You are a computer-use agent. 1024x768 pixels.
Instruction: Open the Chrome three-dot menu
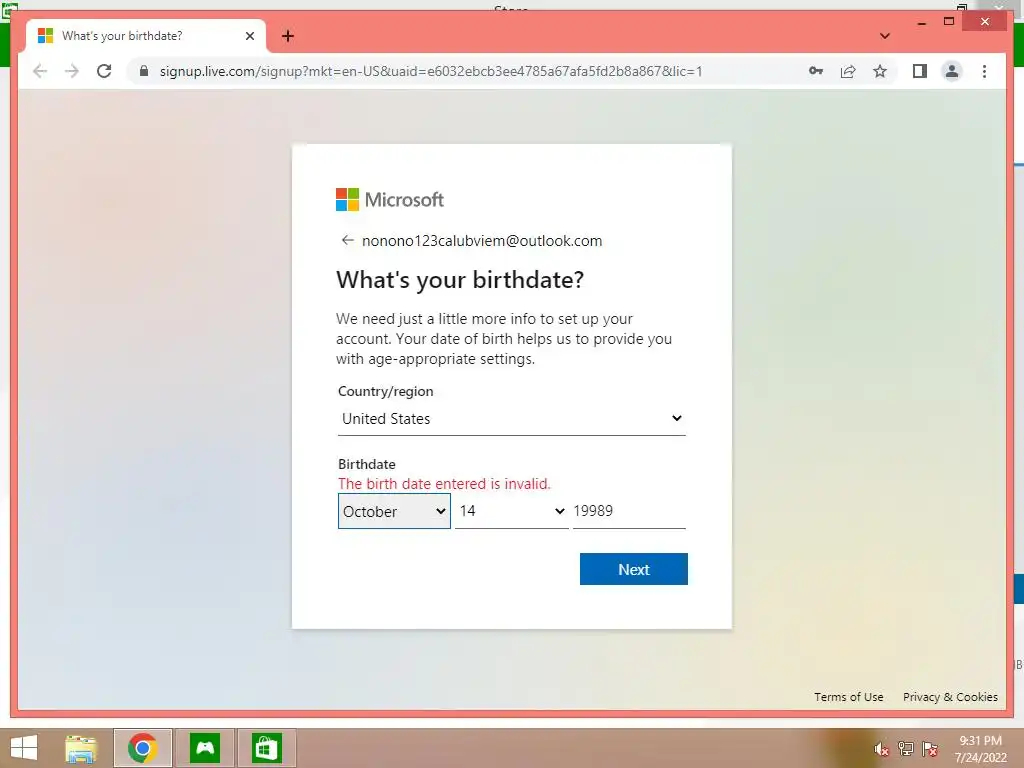coord(984,71)
